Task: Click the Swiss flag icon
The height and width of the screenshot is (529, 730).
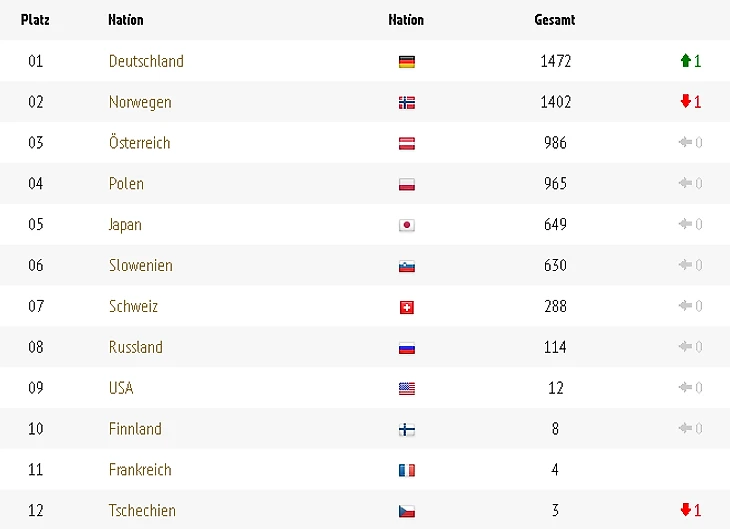Action: click(x=407, y=307)
